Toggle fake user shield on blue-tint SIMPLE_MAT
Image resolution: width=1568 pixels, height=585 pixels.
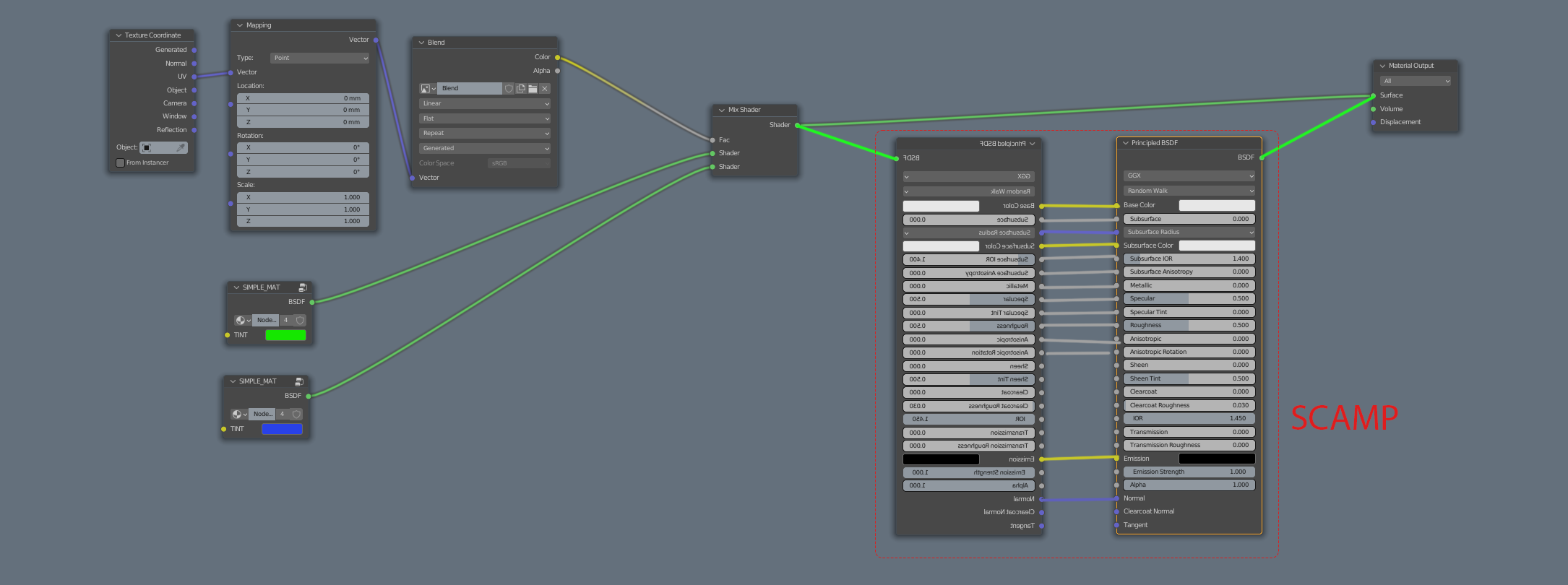point(296,415)
